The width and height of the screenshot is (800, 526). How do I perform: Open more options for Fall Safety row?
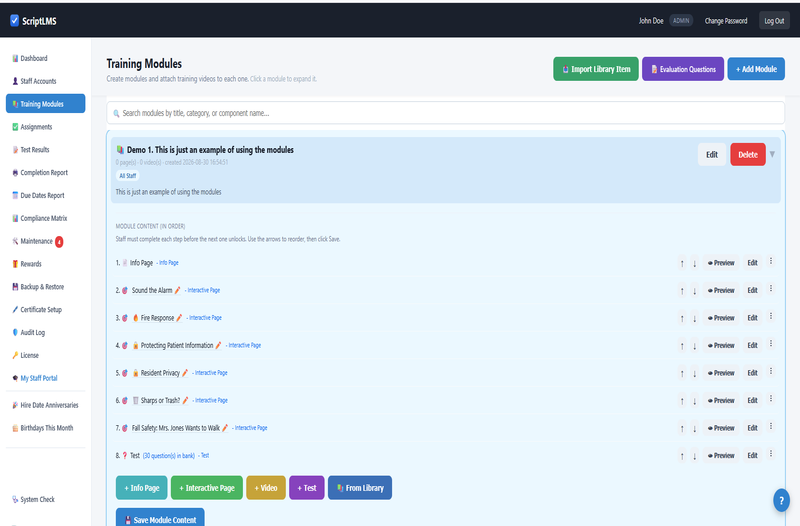[x=771, y=427]
